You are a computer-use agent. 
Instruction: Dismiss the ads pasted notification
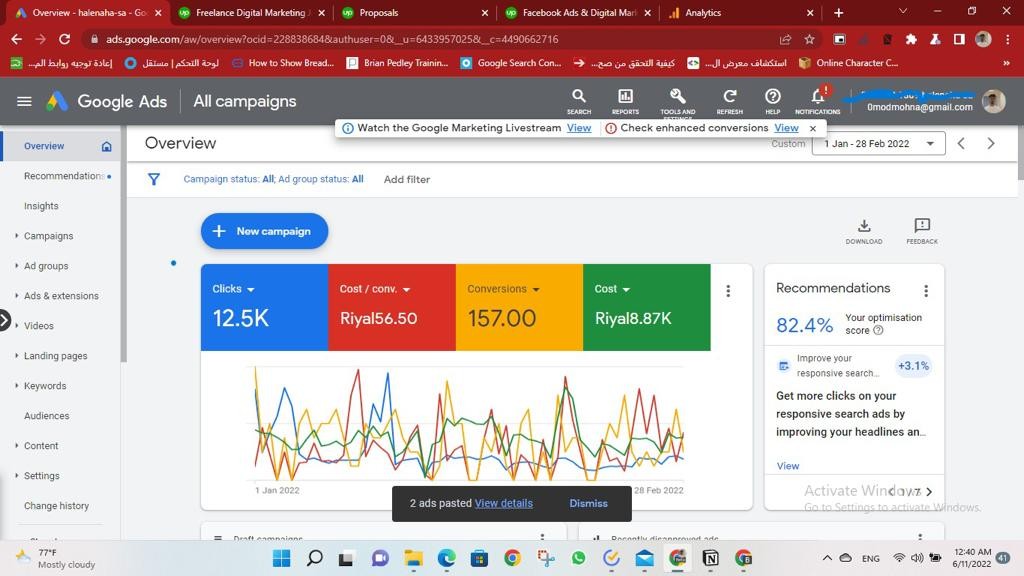coord(588,504)
